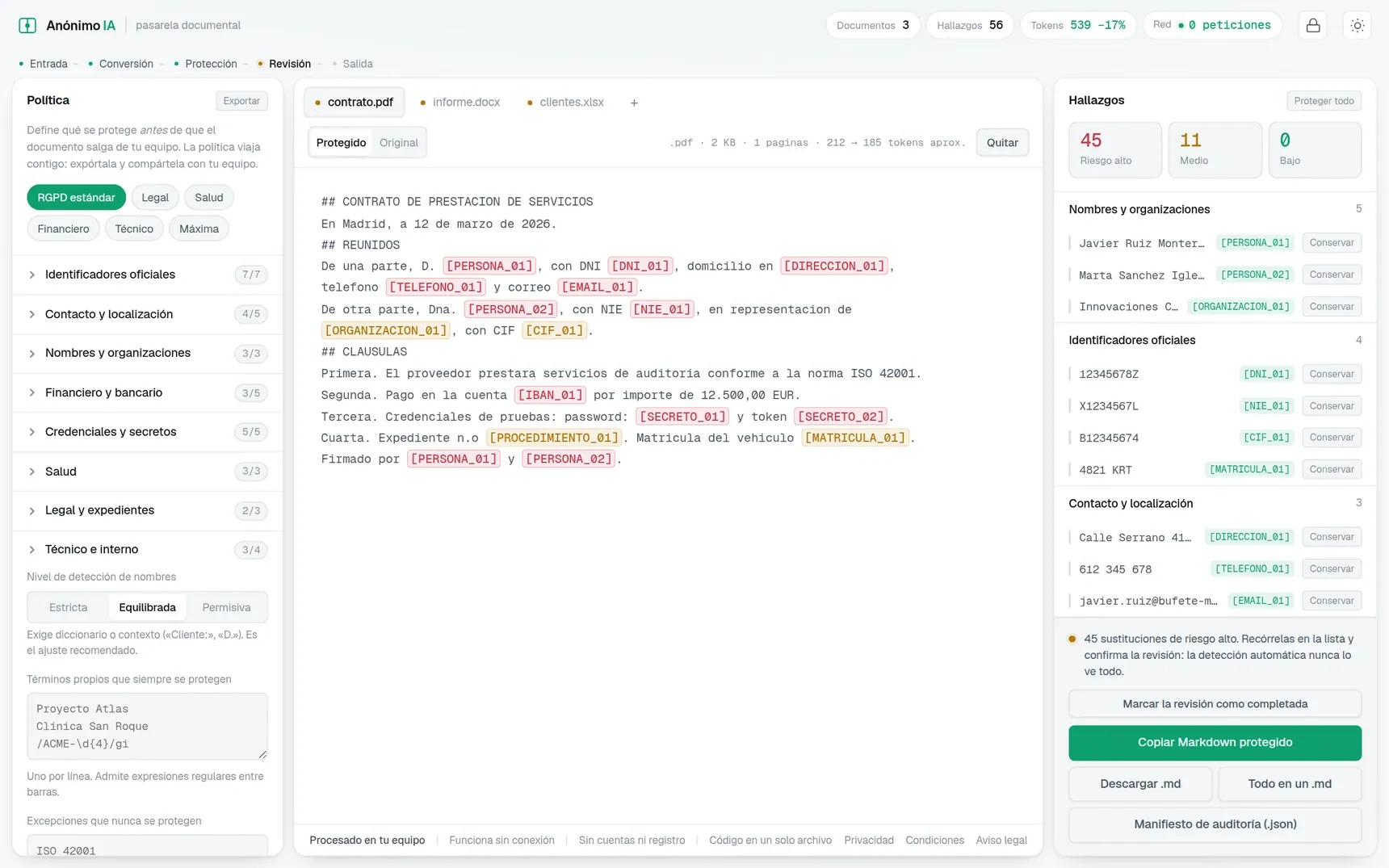
Task: Go to the Salida step
Action: click(x=353, y=64)
